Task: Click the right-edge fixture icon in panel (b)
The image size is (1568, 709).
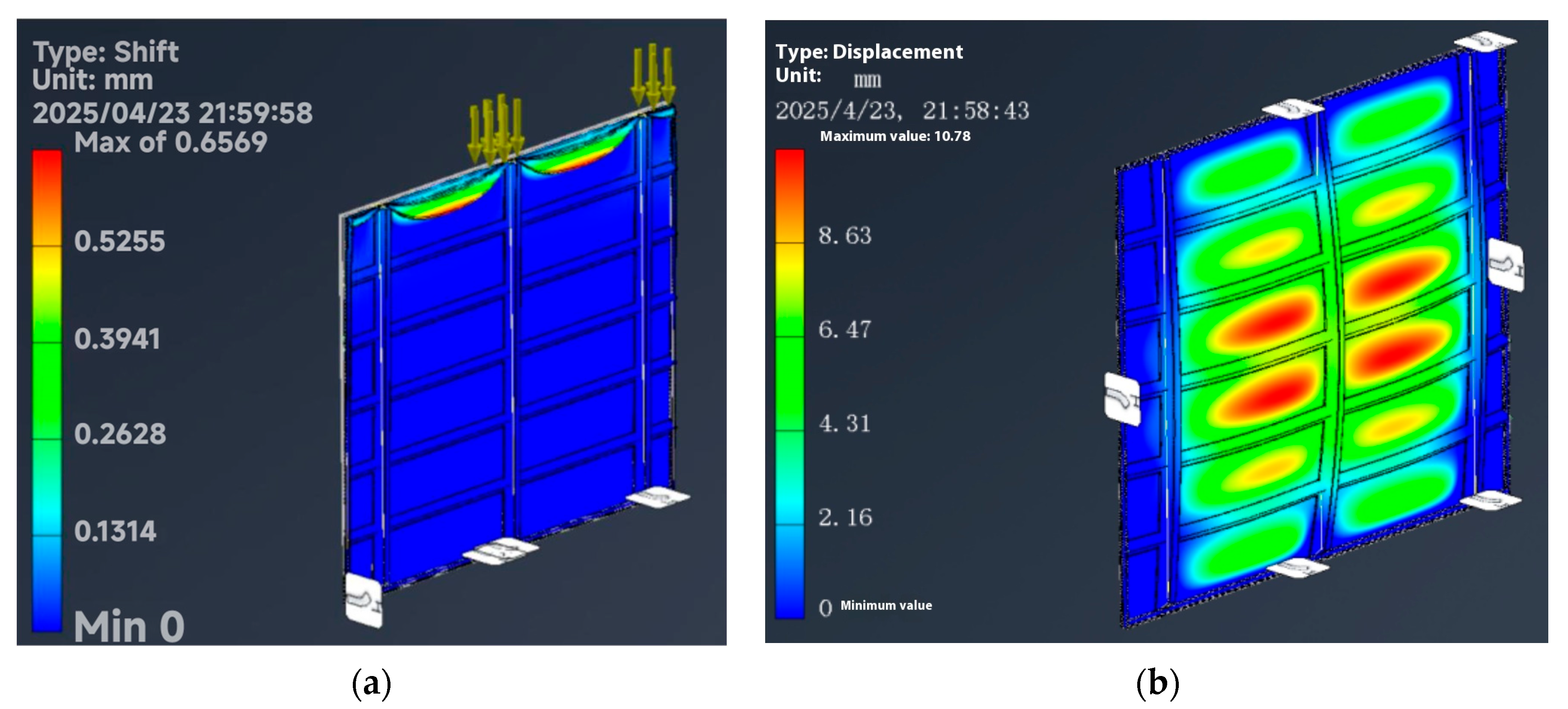Action: click(1506, 264)
